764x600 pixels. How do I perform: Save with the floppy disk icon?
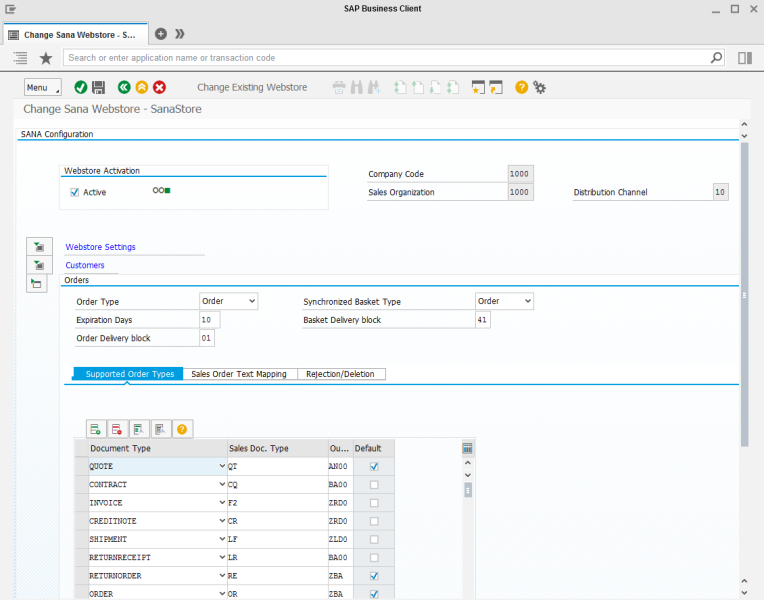[x=98, y=87]
